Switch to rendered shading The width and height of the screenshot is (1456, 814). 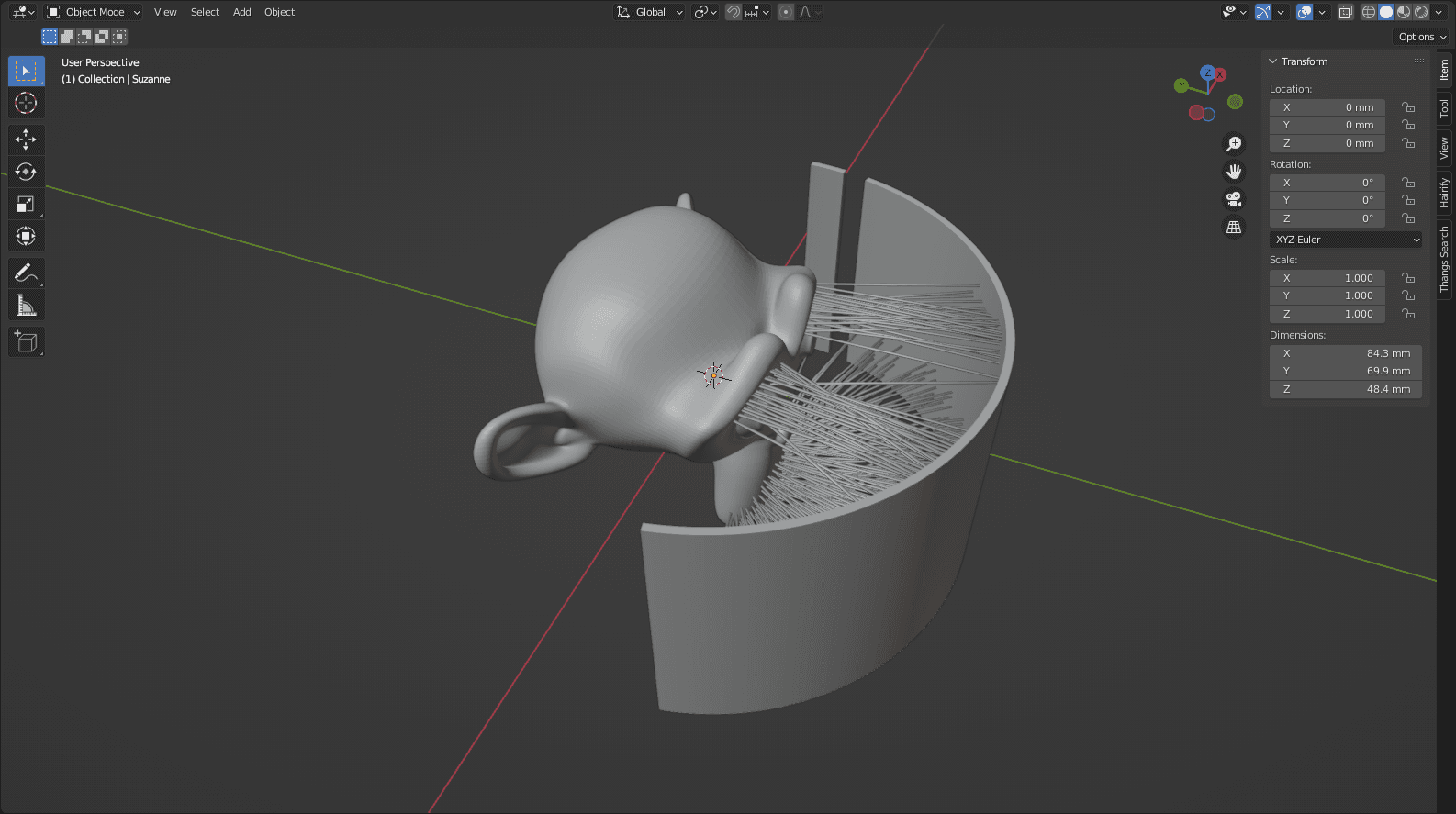1421,12
